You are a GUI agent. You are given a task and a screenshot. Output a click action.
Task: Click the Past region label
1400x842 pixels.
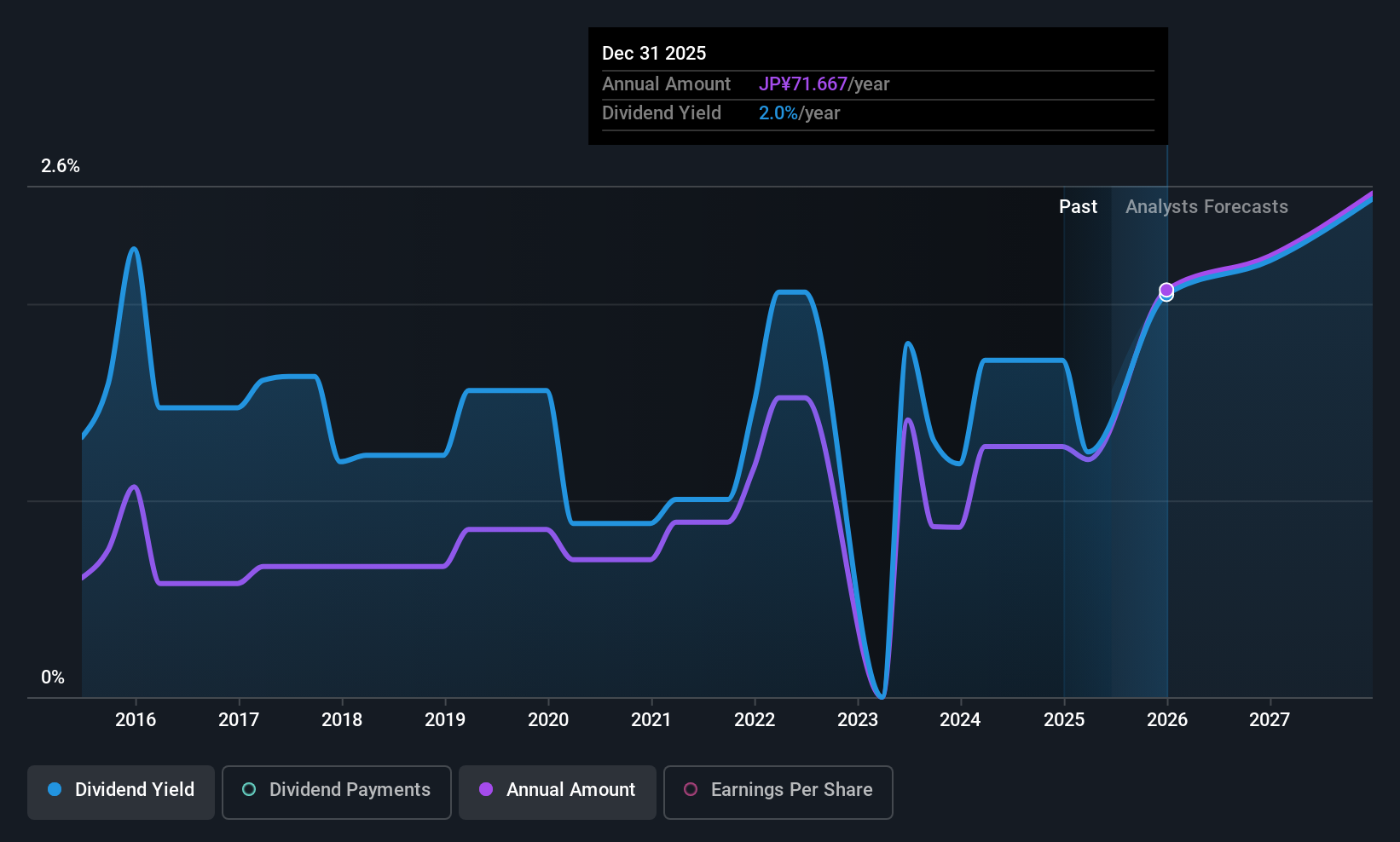pos(1078,206)
